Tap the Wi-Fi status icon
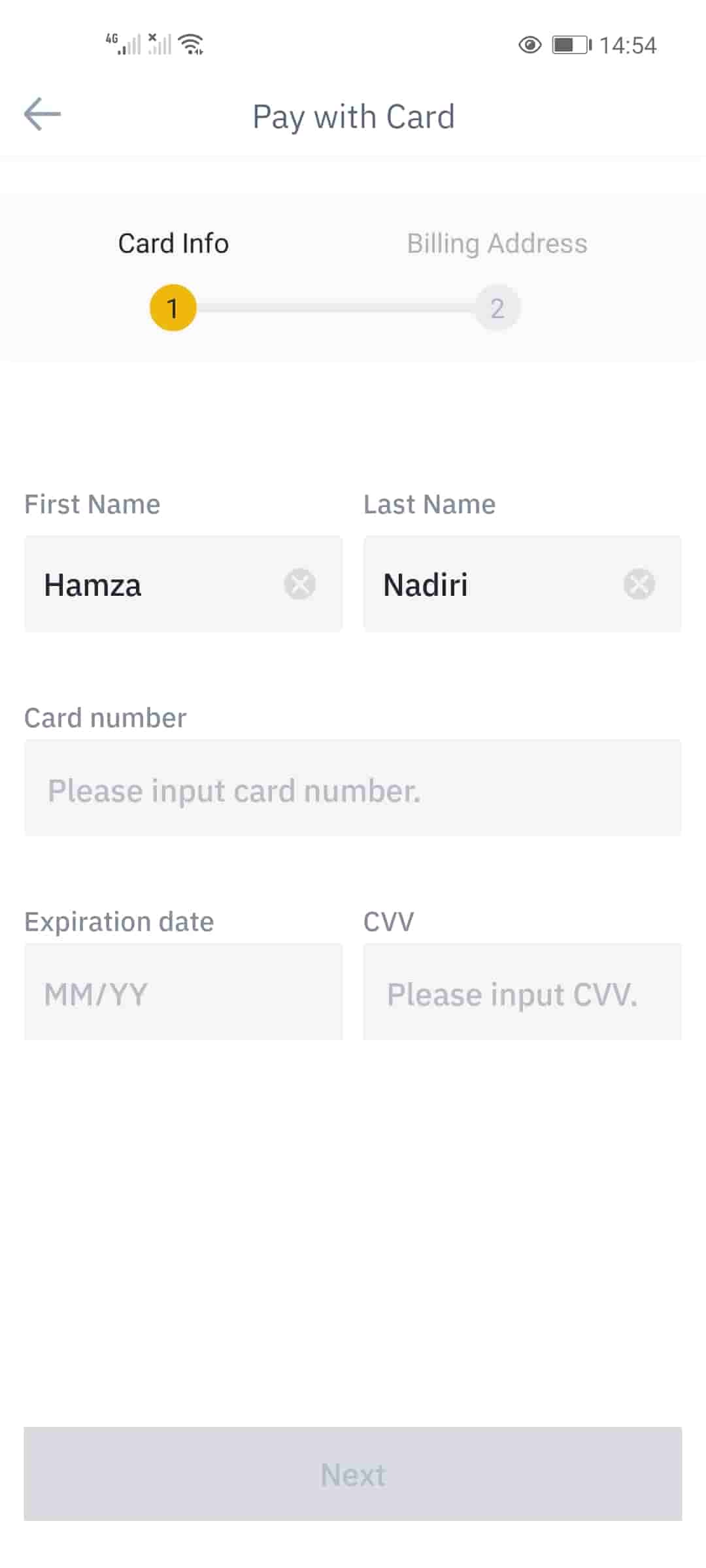 [192, 44]
